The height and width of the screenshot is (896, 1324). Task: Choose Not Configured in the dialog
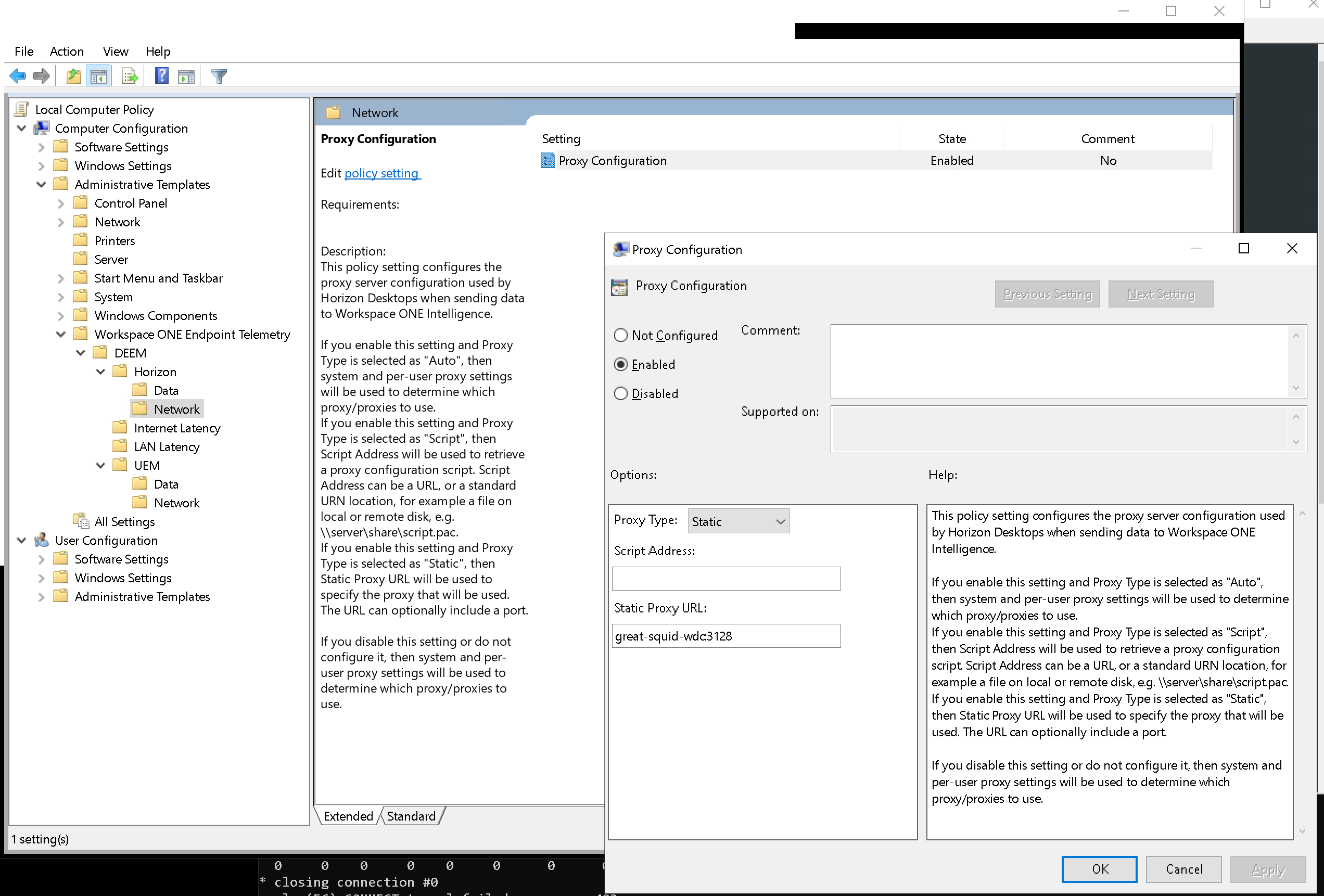point(621,335)
